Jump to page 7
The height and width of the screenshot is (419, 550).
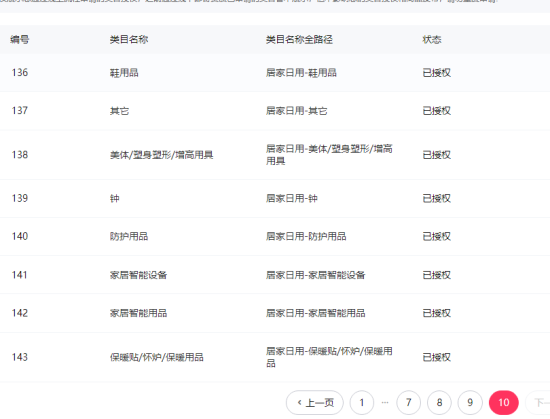(408, 403)
